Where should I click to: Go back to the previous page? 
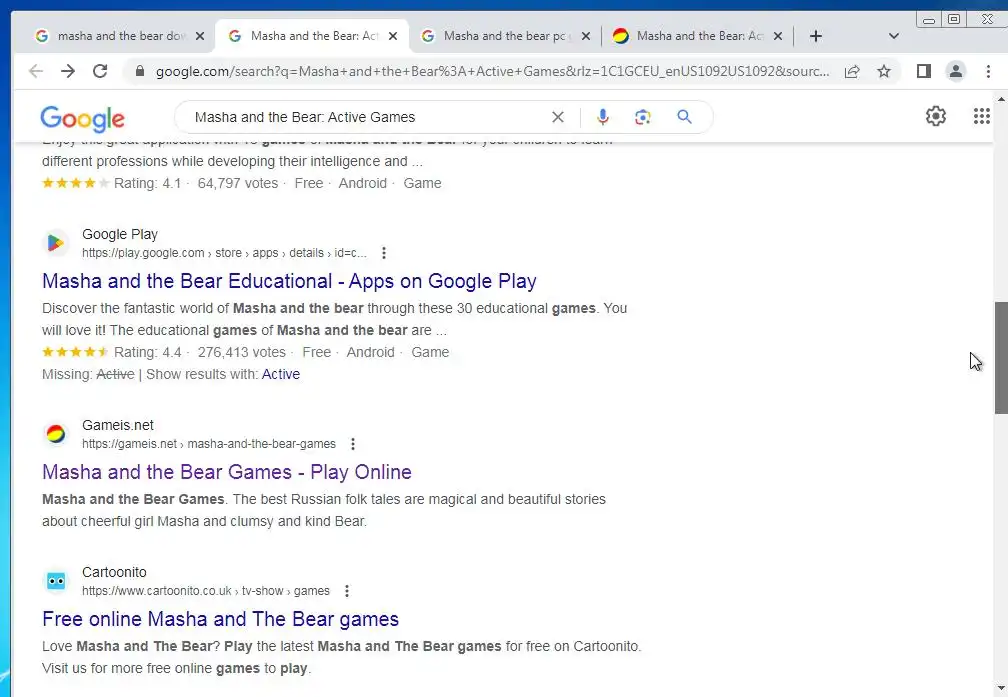[x=36, y=71]
